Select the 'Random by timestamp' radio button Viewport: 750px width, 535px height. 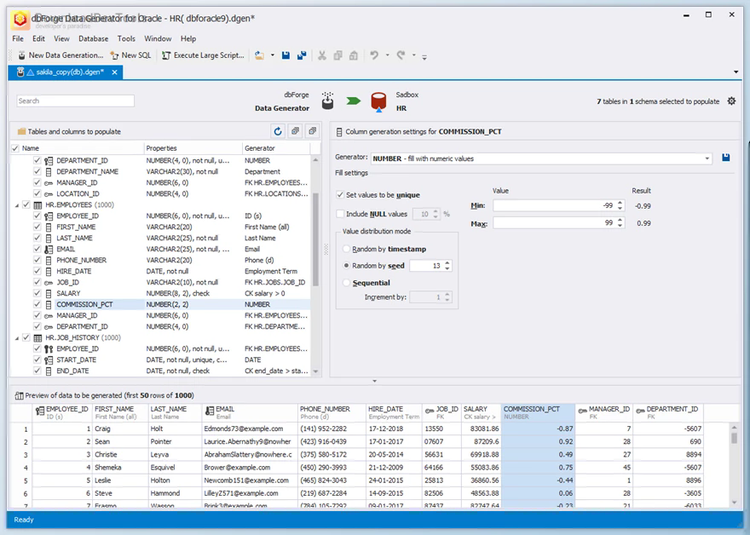346,248
